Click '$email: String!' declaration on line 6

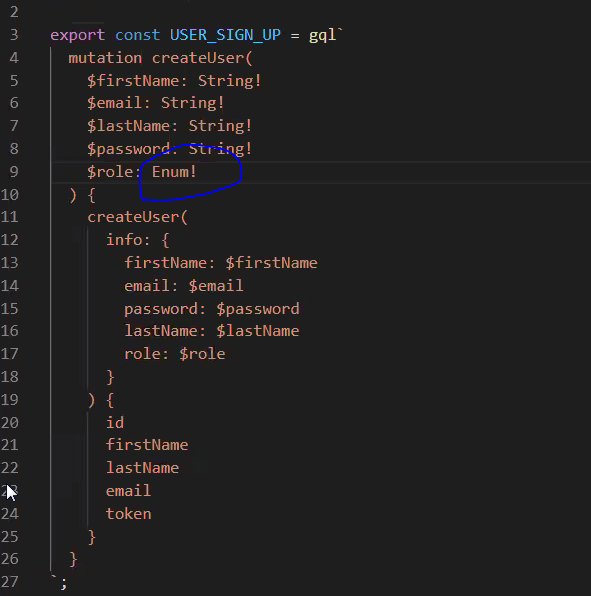tap(155, 103)
